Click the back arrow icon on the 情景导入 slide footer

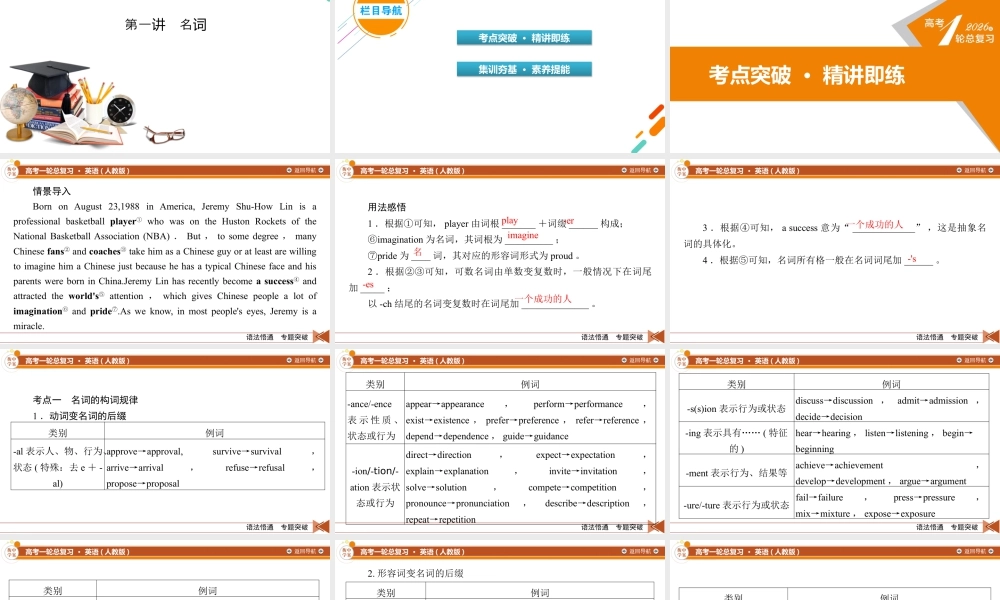322,337
